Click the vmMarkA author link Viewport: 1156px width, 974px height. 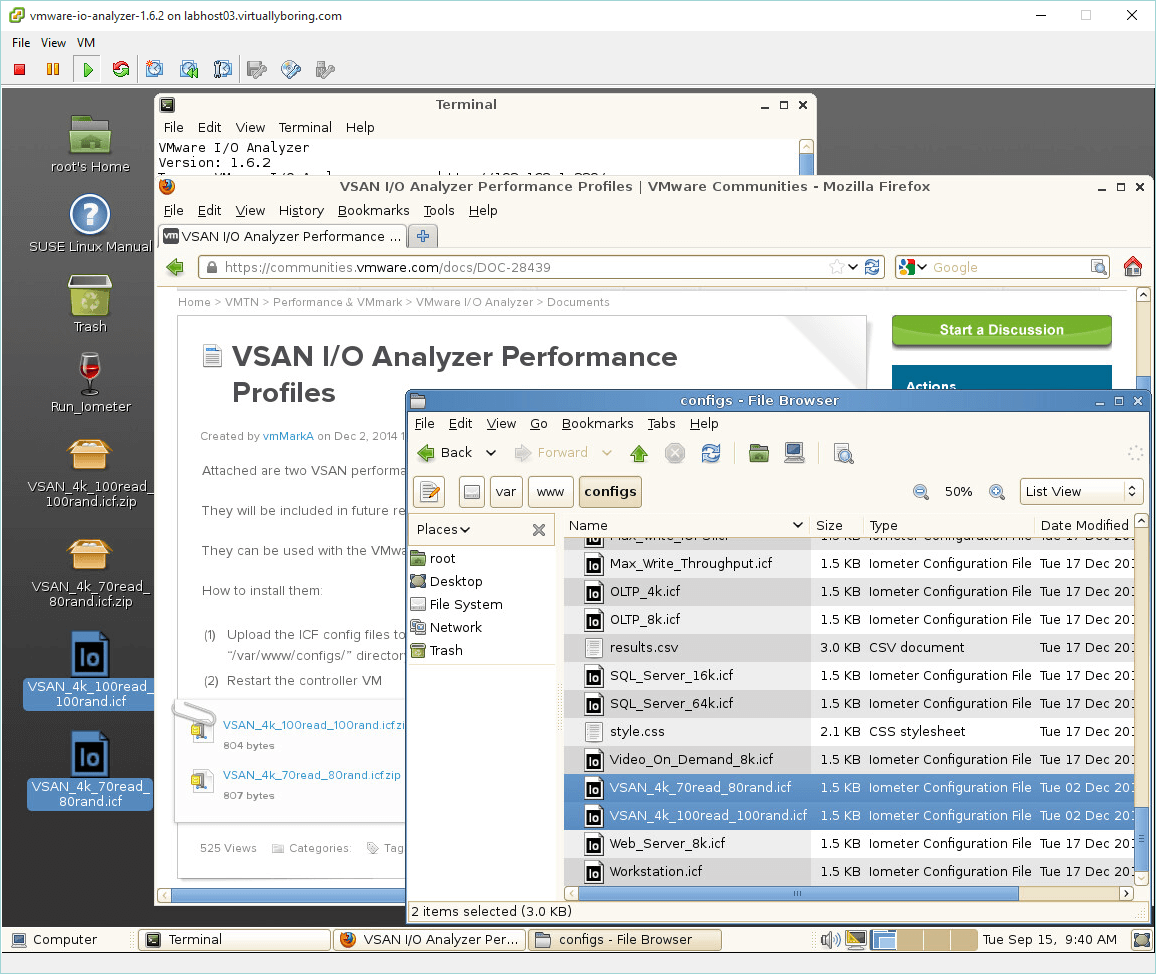pos(288,436)
